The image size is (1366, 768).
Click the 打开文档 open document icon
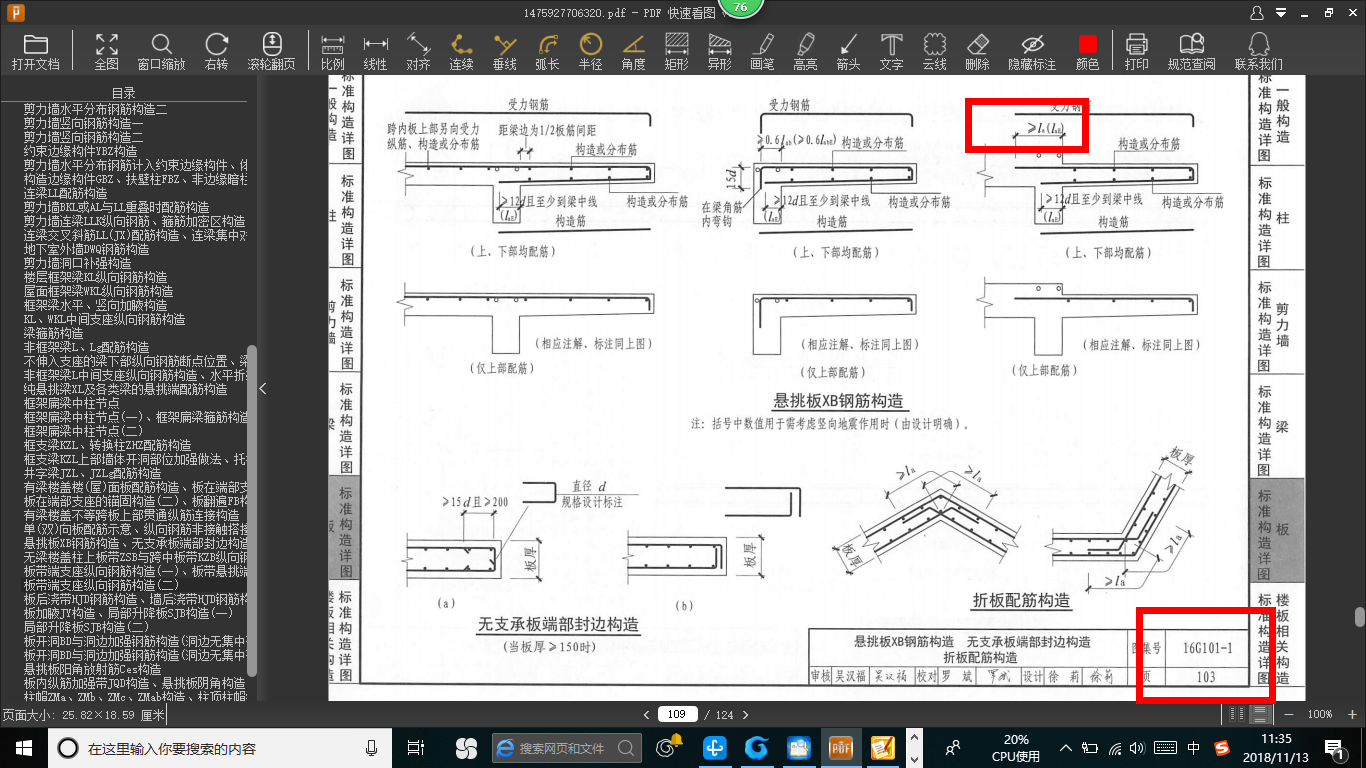tap(36, 51)
